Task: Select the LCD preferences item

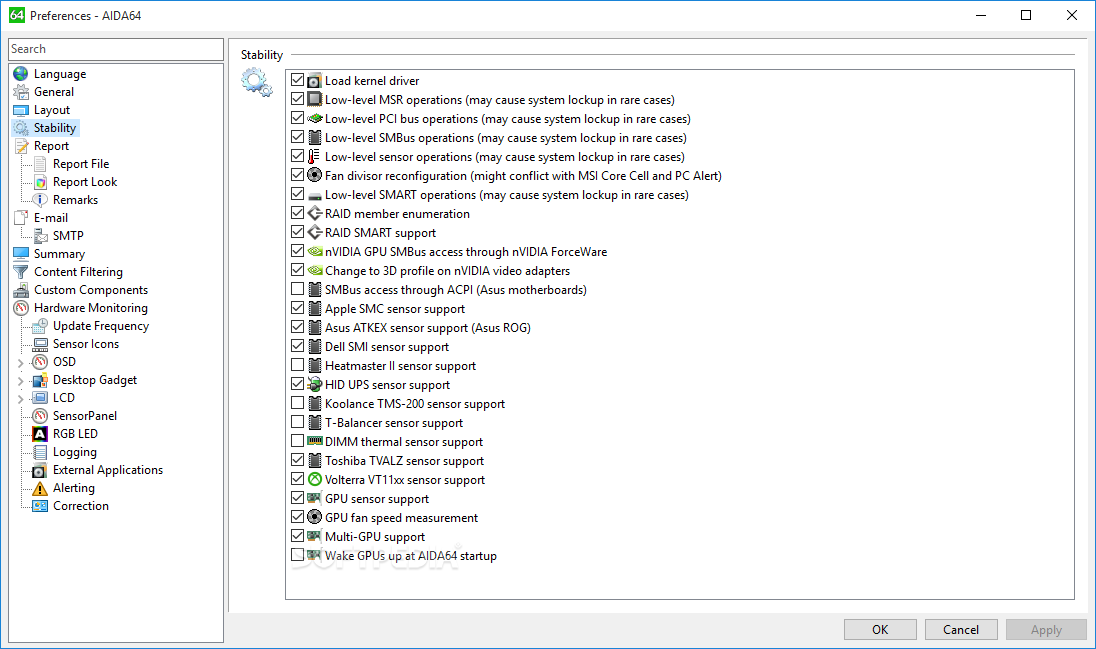Action: click(64, 398)
